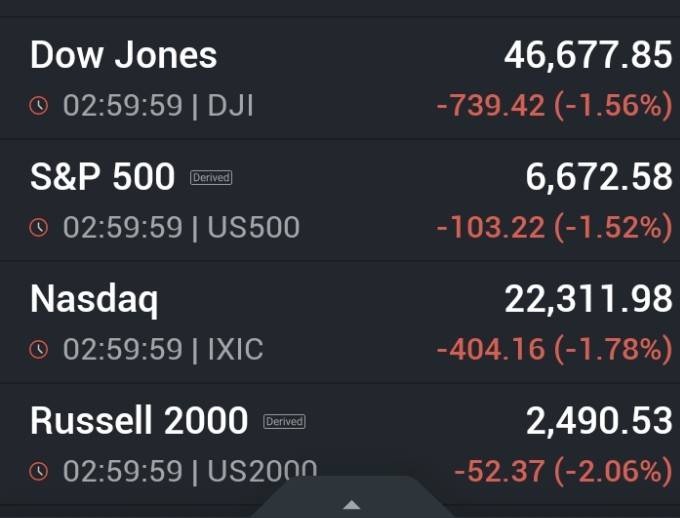Select the S&P 500 price 6,672.58
The width and height of the screenshot is (680, 518).
coord(599,177)
